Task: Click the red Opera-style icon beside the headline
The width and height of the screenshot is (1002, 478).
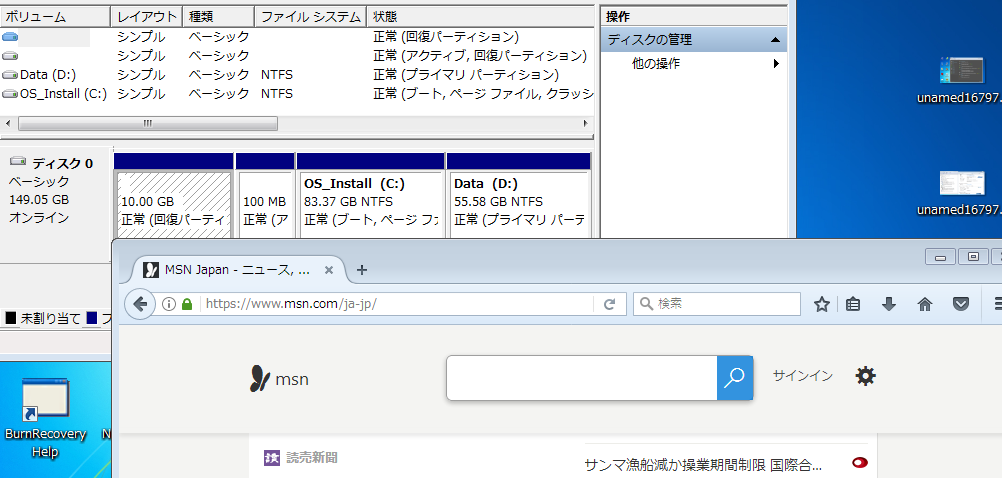Action: point(860,463)
